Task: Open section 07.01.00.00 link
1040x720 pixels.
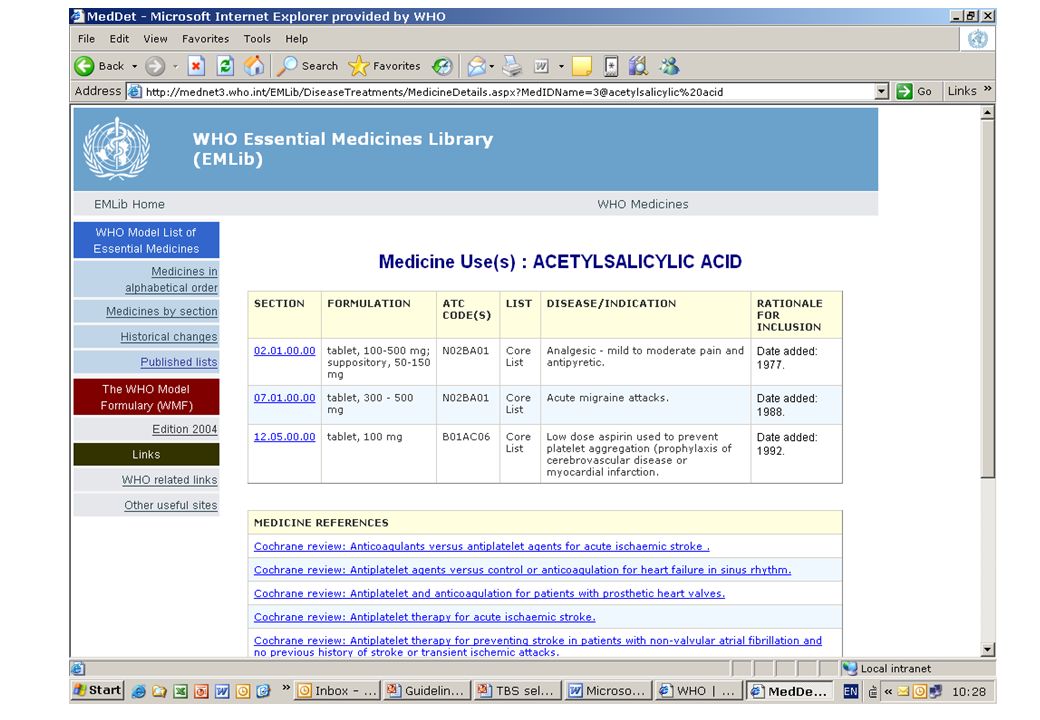Action: click(285, 398)
